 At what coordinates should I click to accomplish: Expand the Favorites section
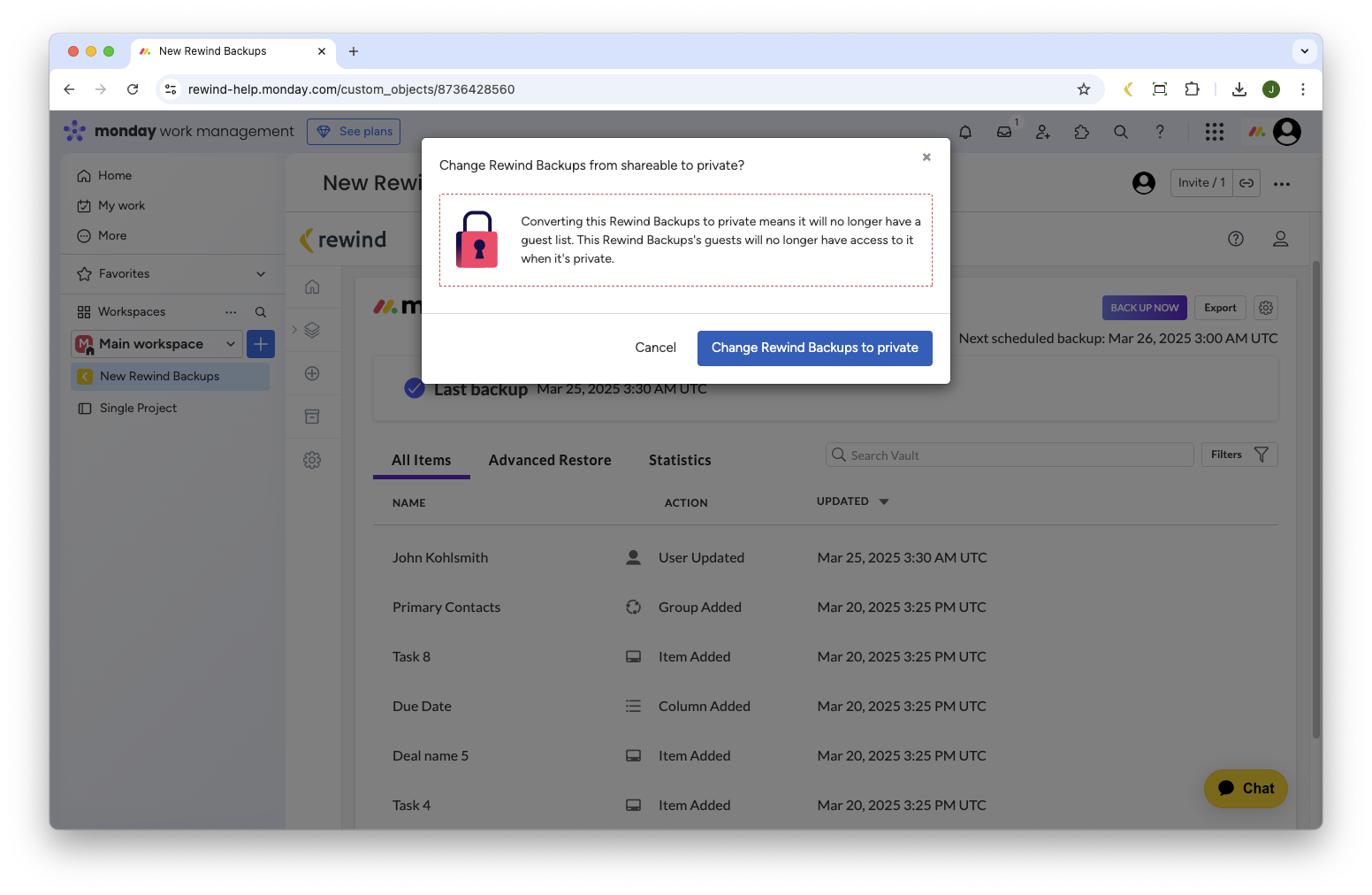tap(260, 274)
